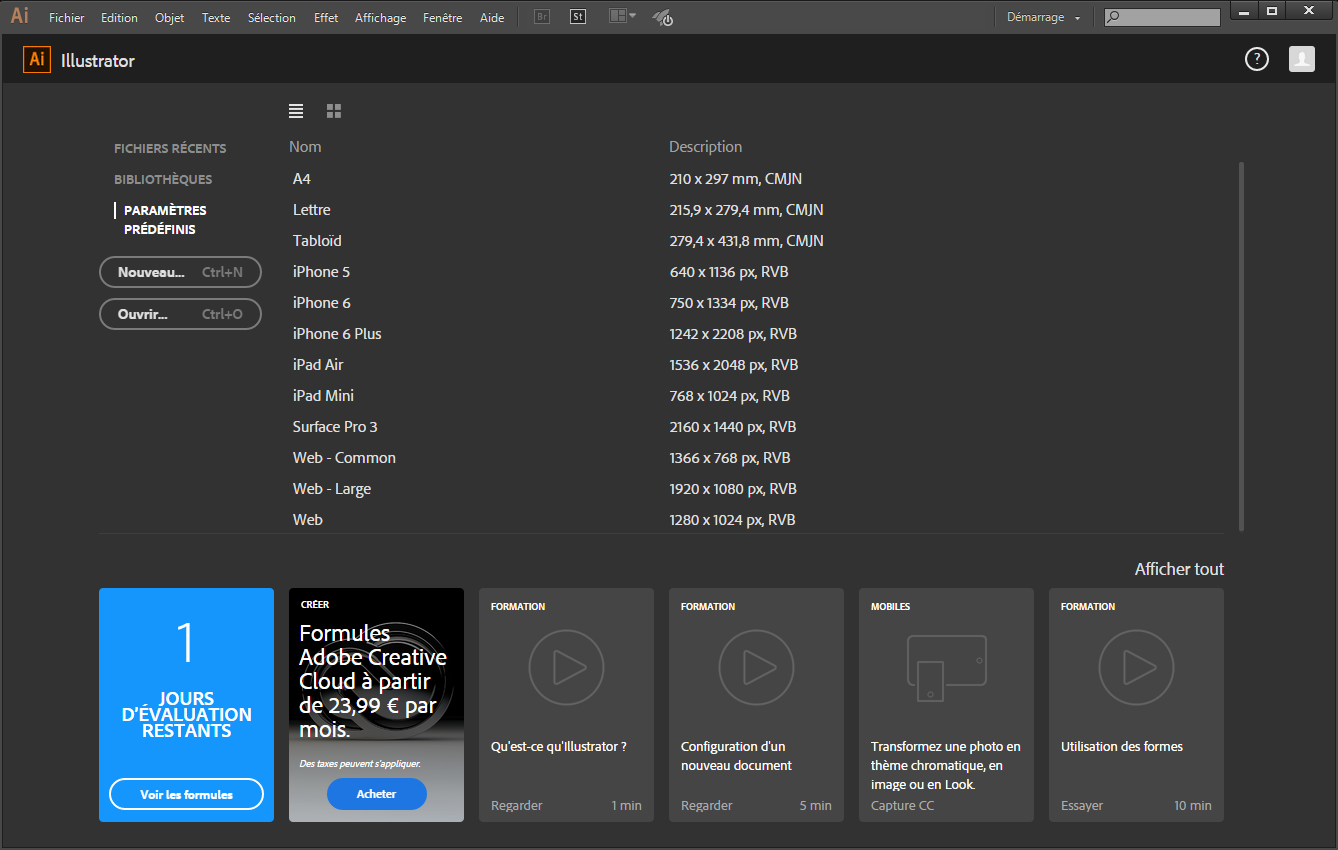Open the Texte menu
This screenshot has width=1338, height=850.
216,18
